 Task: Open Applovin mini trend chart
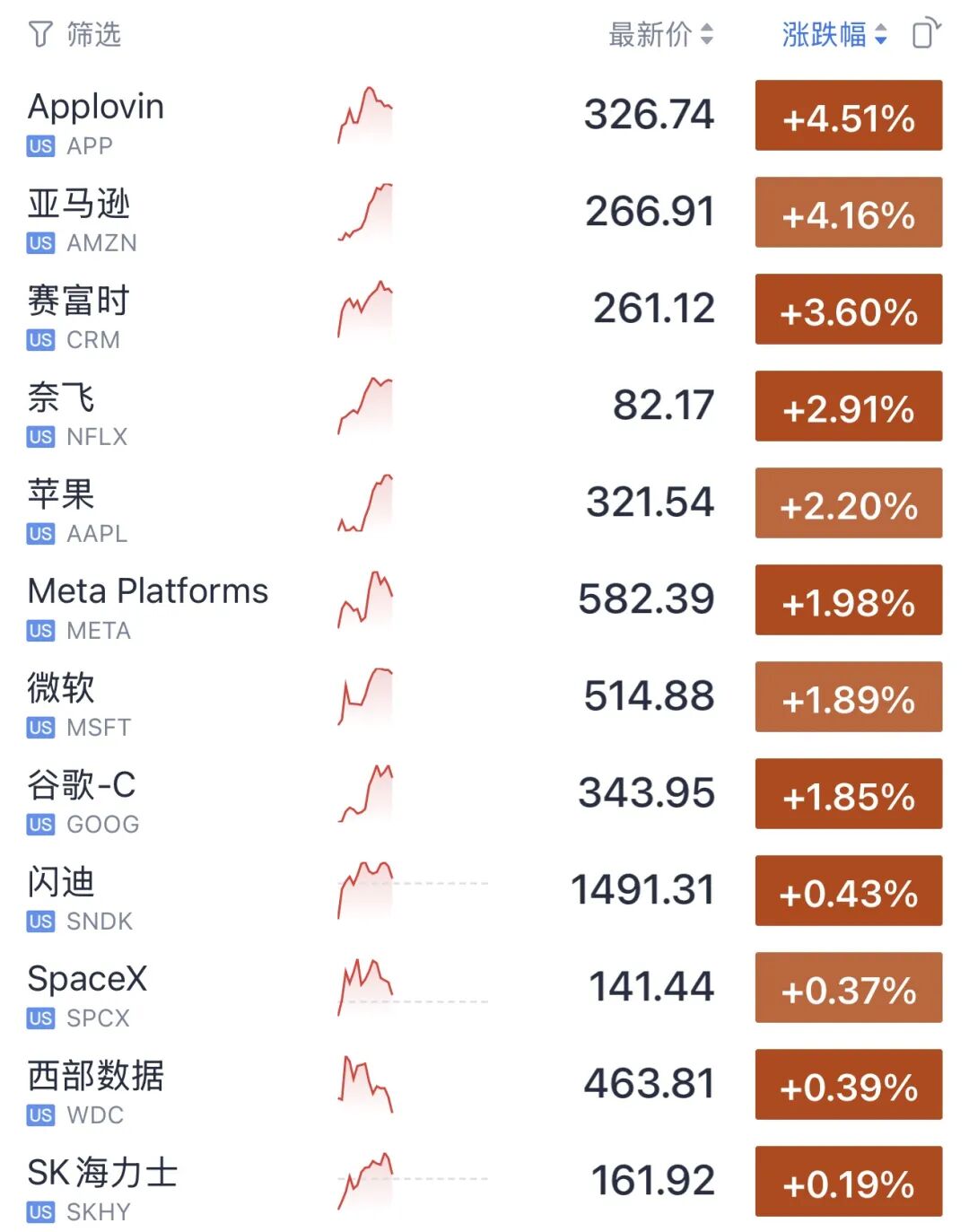pyautogui.click(x=365, y=115)
